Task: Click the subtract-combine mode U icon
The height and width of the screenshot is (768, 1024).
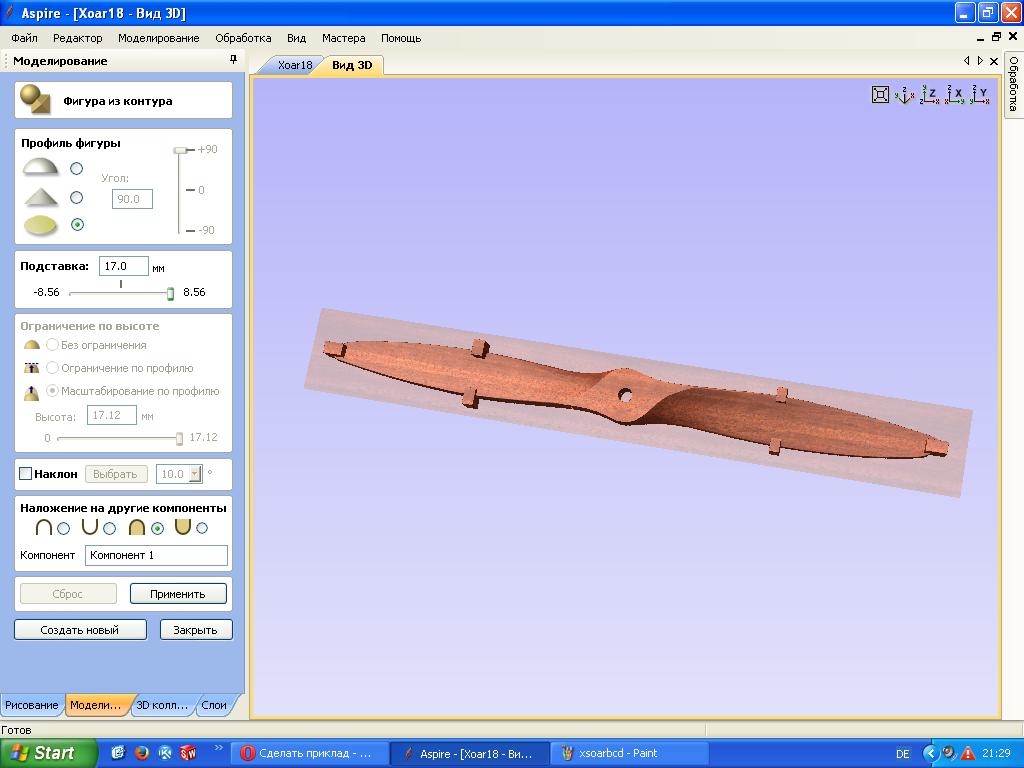Action: [90, 527]
